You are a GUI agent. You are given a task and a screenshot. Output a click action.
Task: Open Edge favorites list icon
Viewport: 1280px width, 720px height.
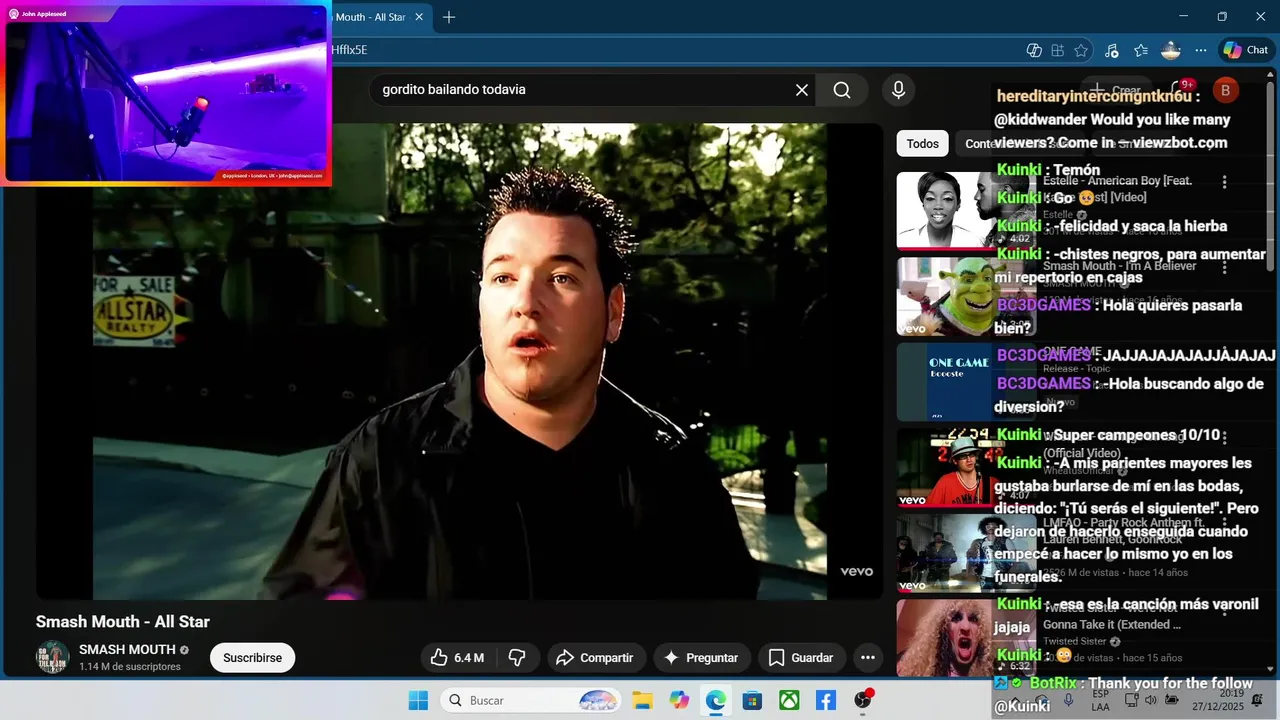1141,50
